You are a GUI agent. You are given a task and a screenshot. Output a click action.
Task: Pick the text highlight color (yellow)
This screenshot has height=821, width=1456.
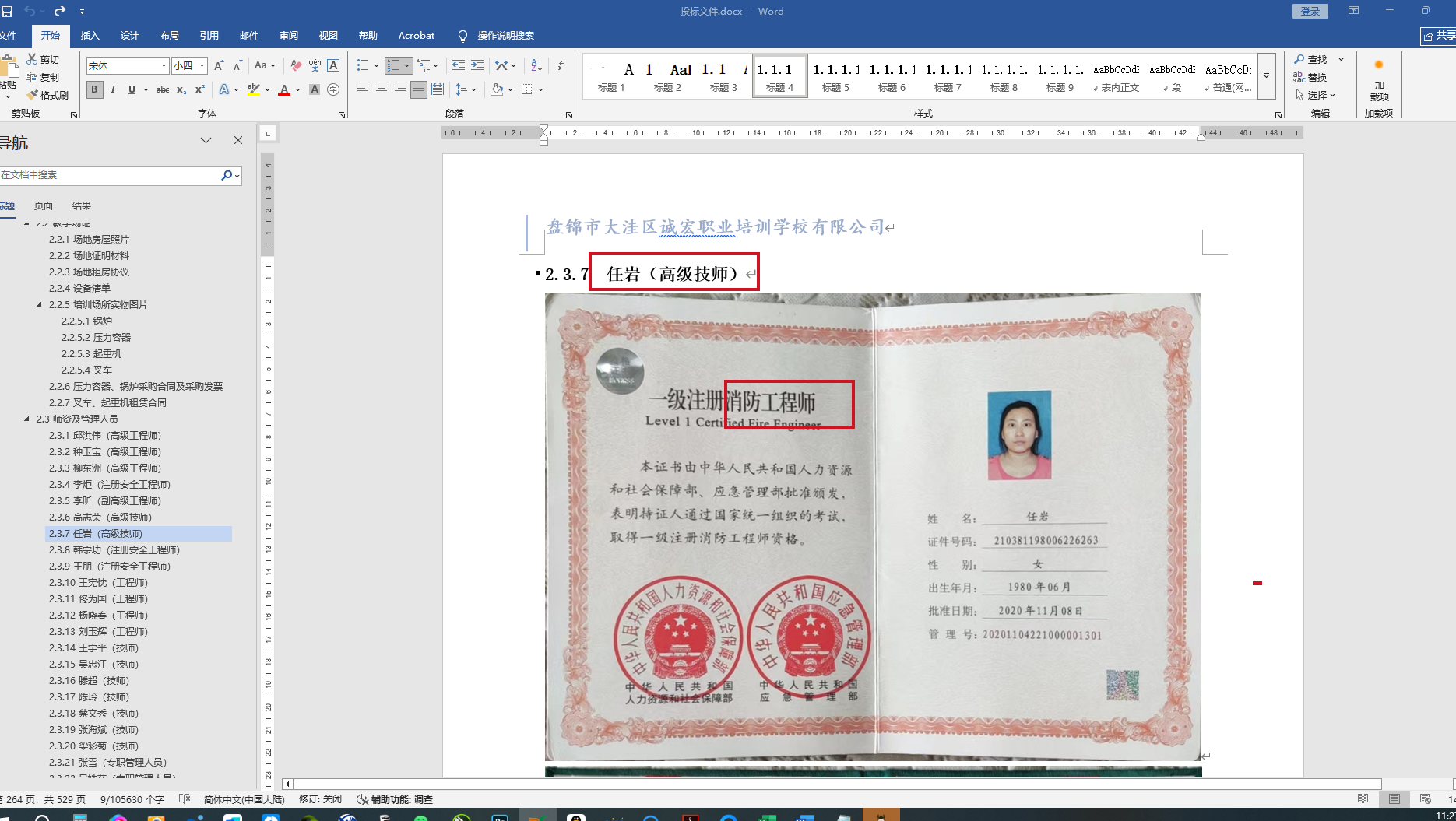(x=253, y=89)
